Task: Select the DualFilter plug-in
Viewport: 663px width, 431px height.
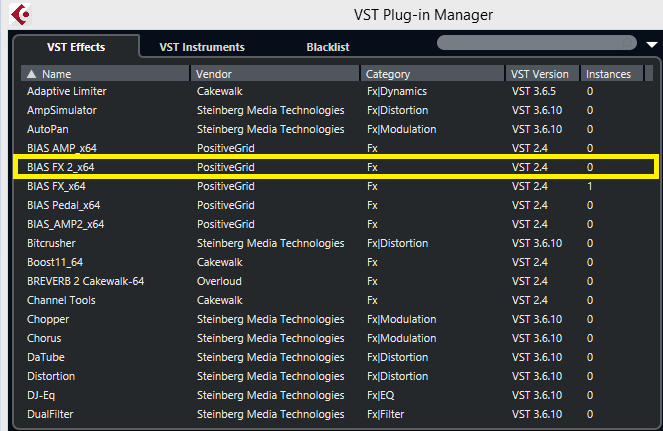Action: click(336, 415)
